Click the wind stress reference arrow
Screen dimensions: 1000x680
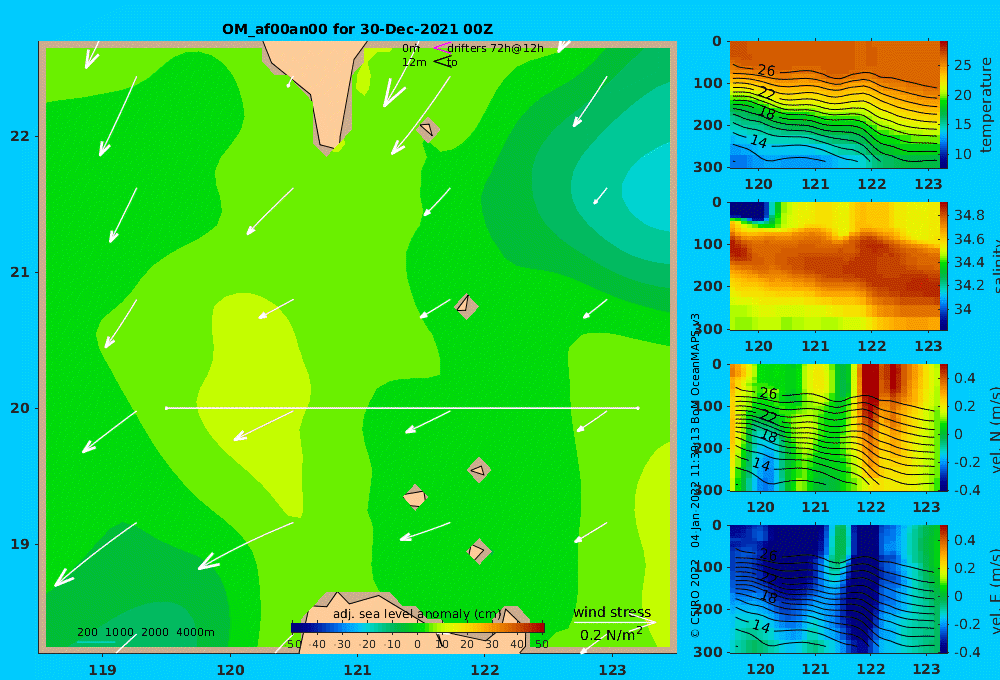(614, 622)
